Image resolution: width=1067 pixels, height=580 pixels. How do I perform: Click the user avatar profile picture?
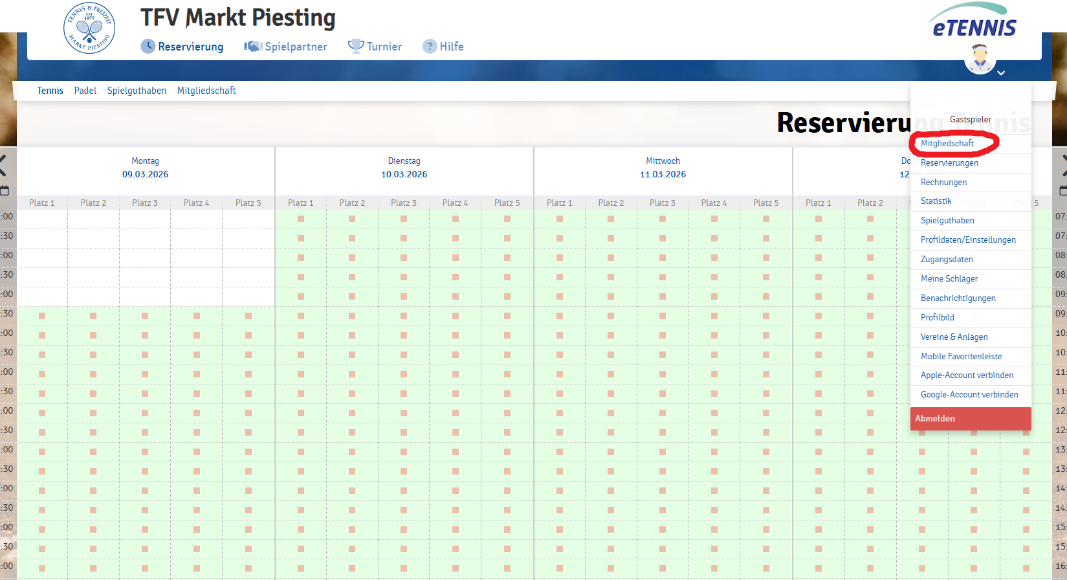(x=979, y=61)
